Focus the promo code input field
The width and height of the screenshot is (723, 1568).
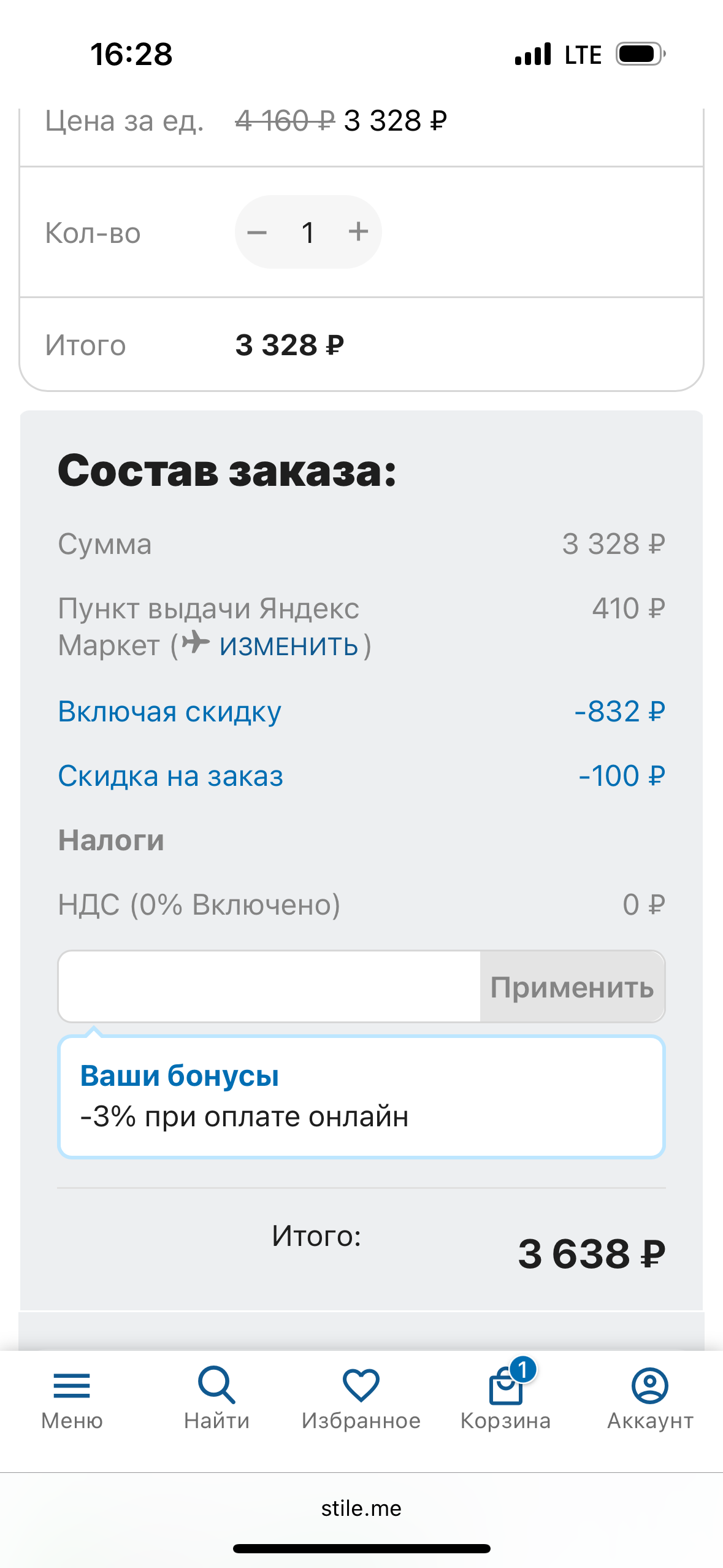tap(270, 986)
